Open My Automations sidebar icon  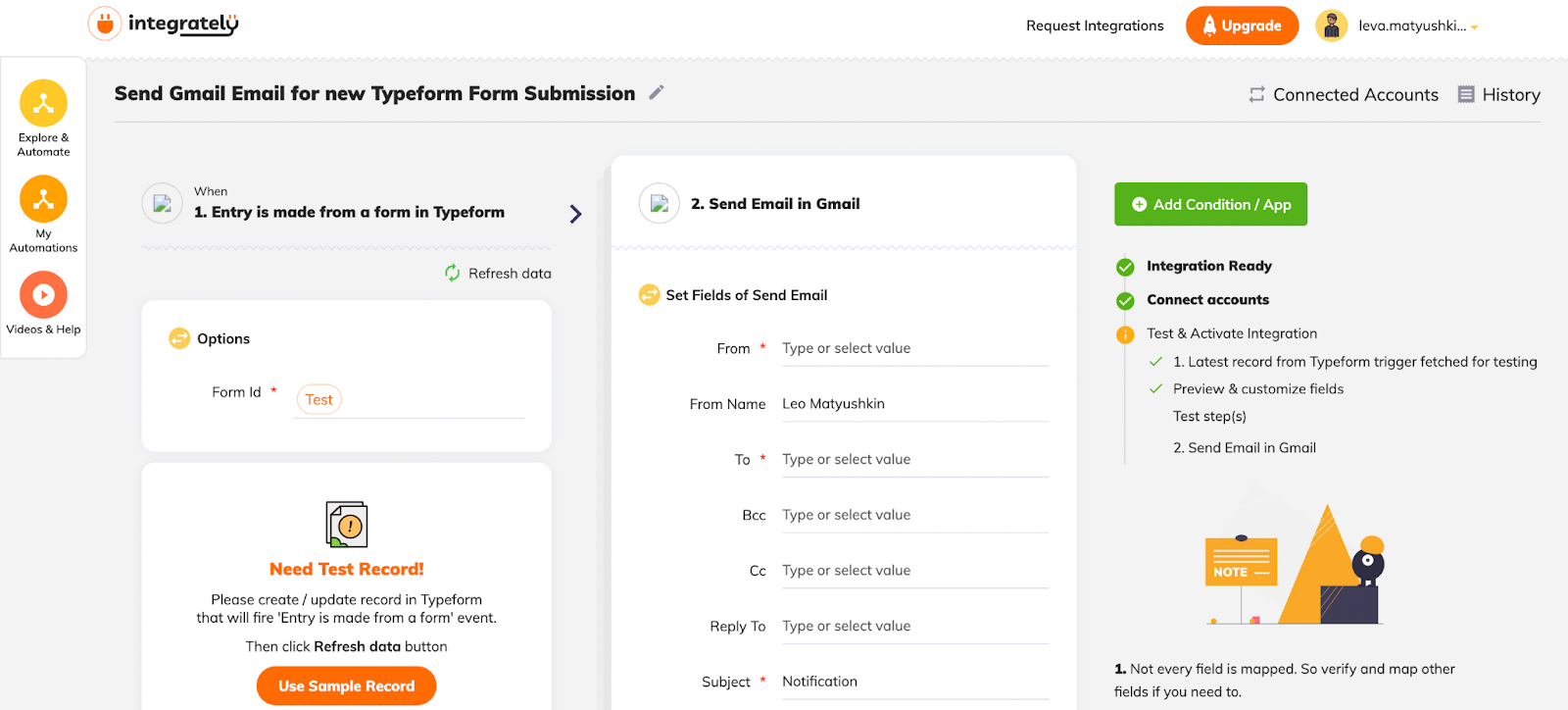(x=43, y=199)
